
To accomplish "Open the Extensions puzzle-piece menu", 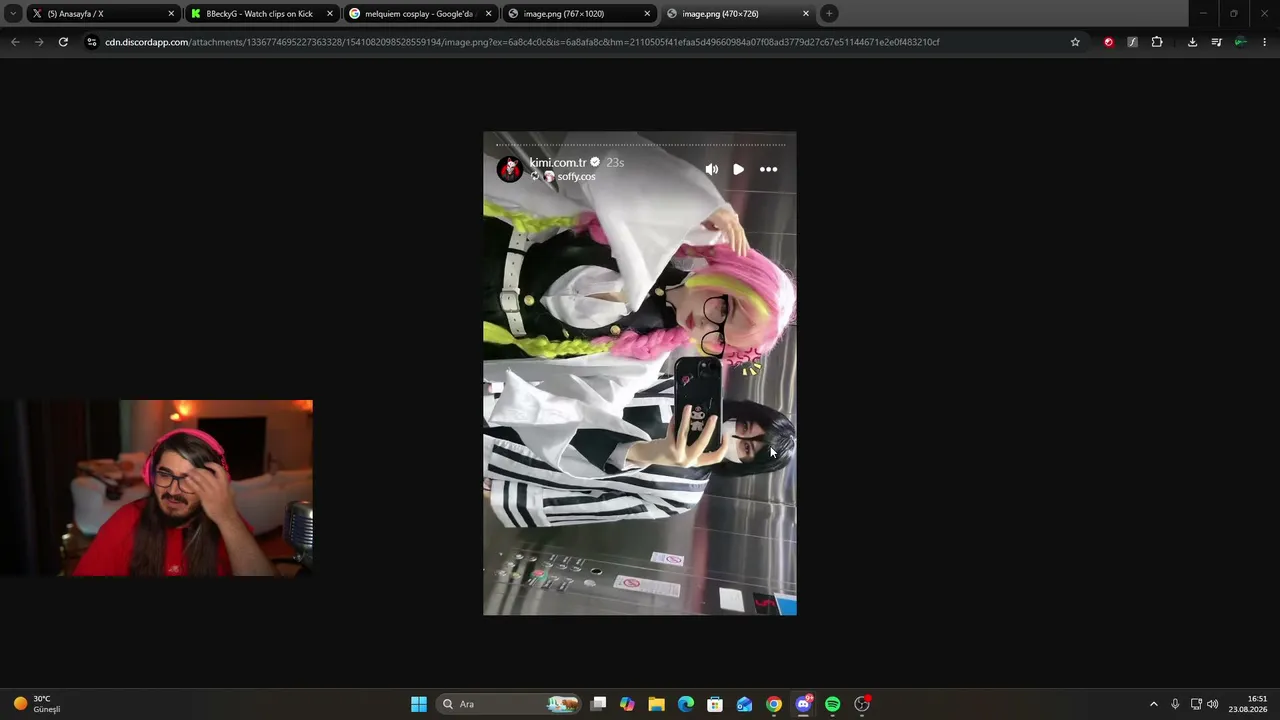I will 1157,42.
